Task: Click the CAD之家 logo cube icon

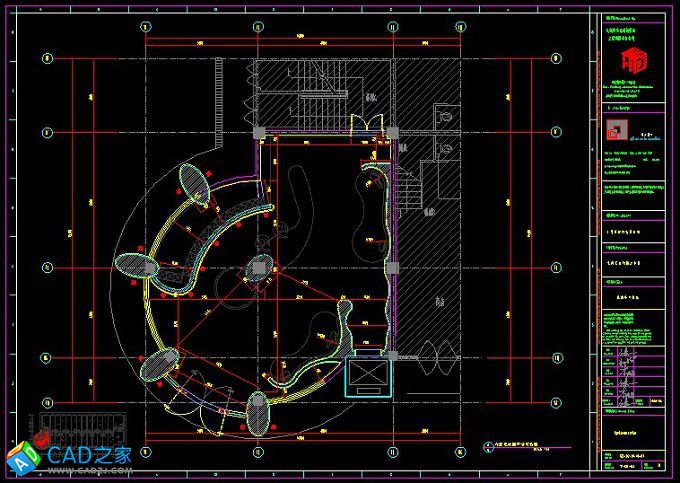Action: (x=22, y=459)
